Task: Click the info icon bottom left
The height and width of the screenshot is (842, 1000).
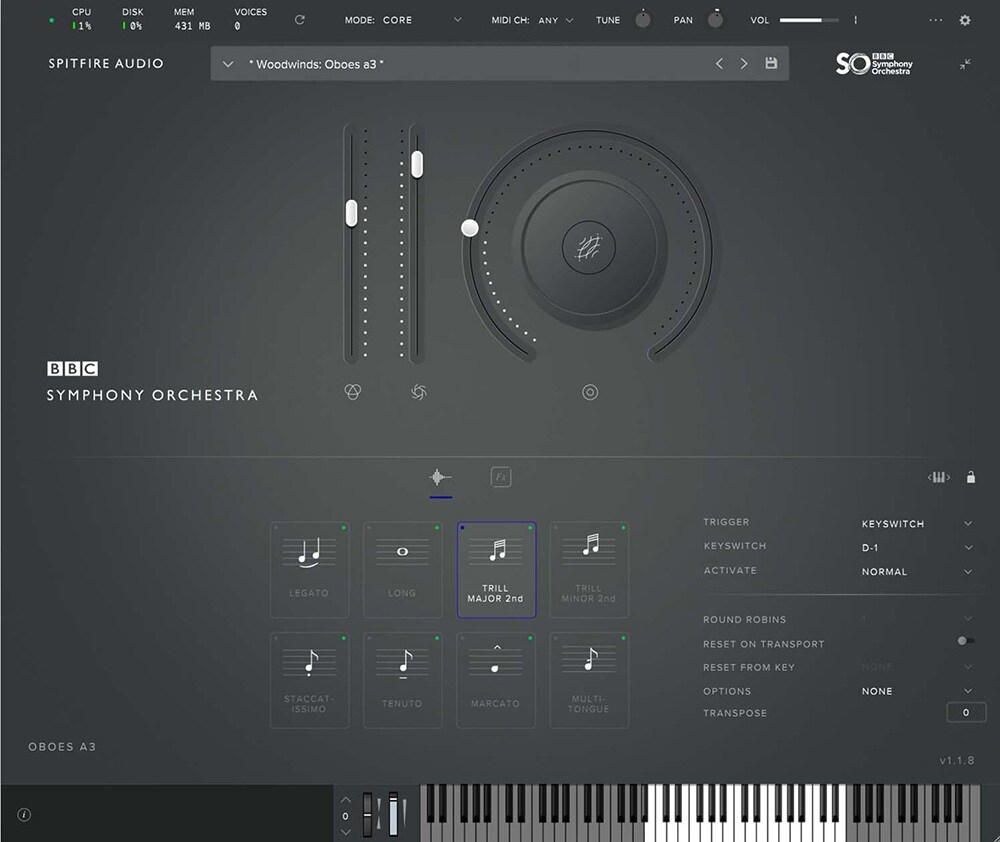Action: tap(24, 815)
